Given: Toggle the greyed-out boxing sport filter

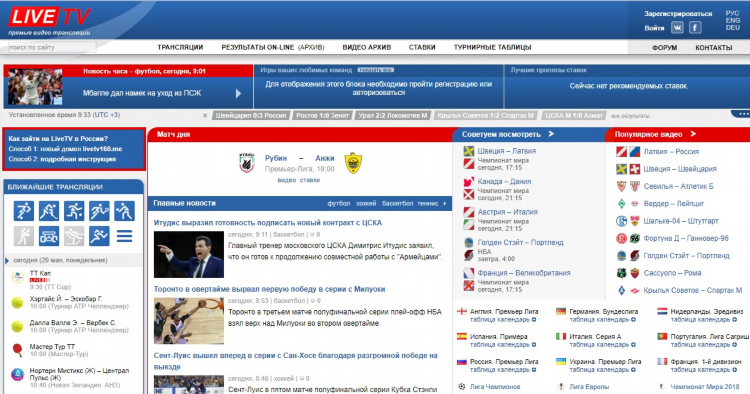Looking at the screenshot, I should 24,236.
